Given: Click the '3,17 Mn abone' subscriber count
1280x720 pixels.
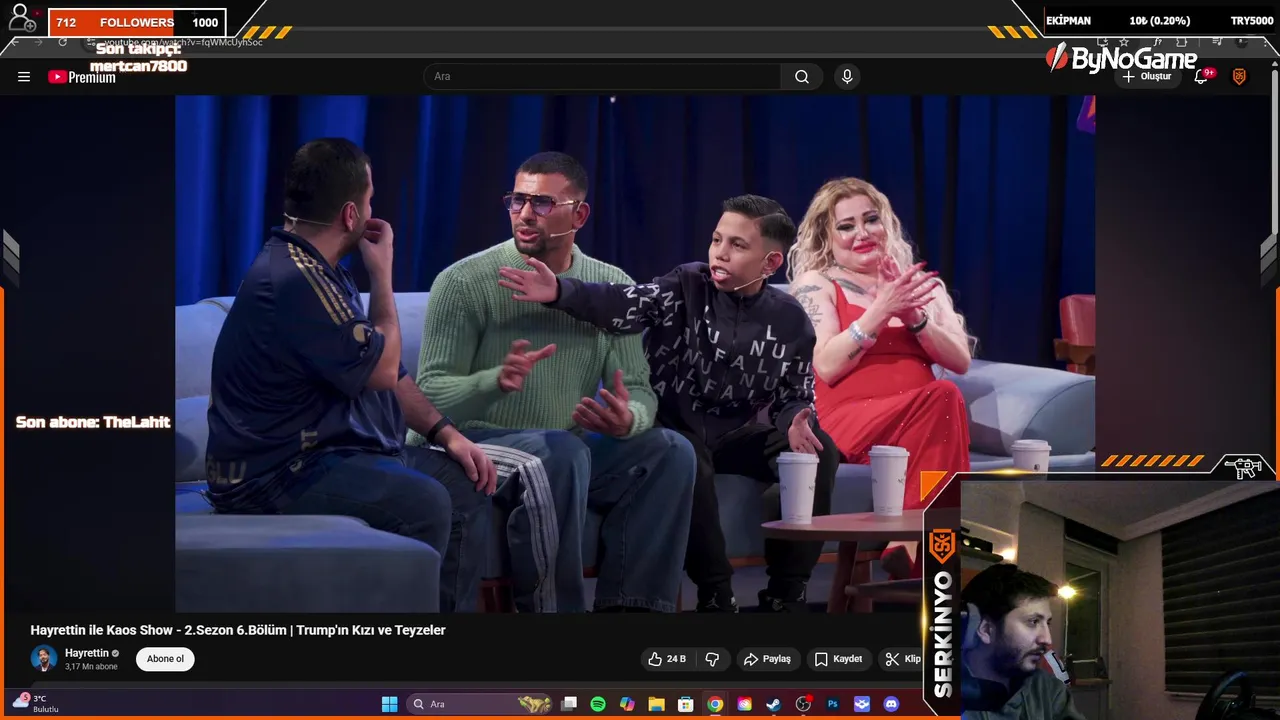Looking at the screenshot, I should point(91,667).
